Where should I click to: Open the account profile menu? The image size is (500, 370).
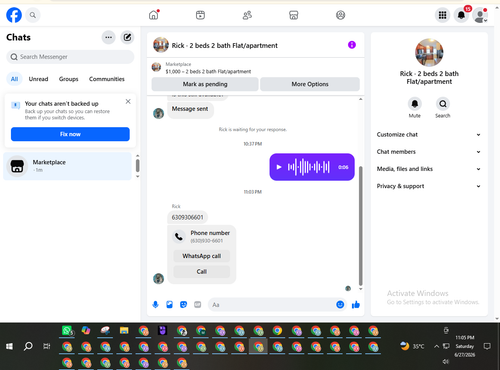tap(480, 15)
